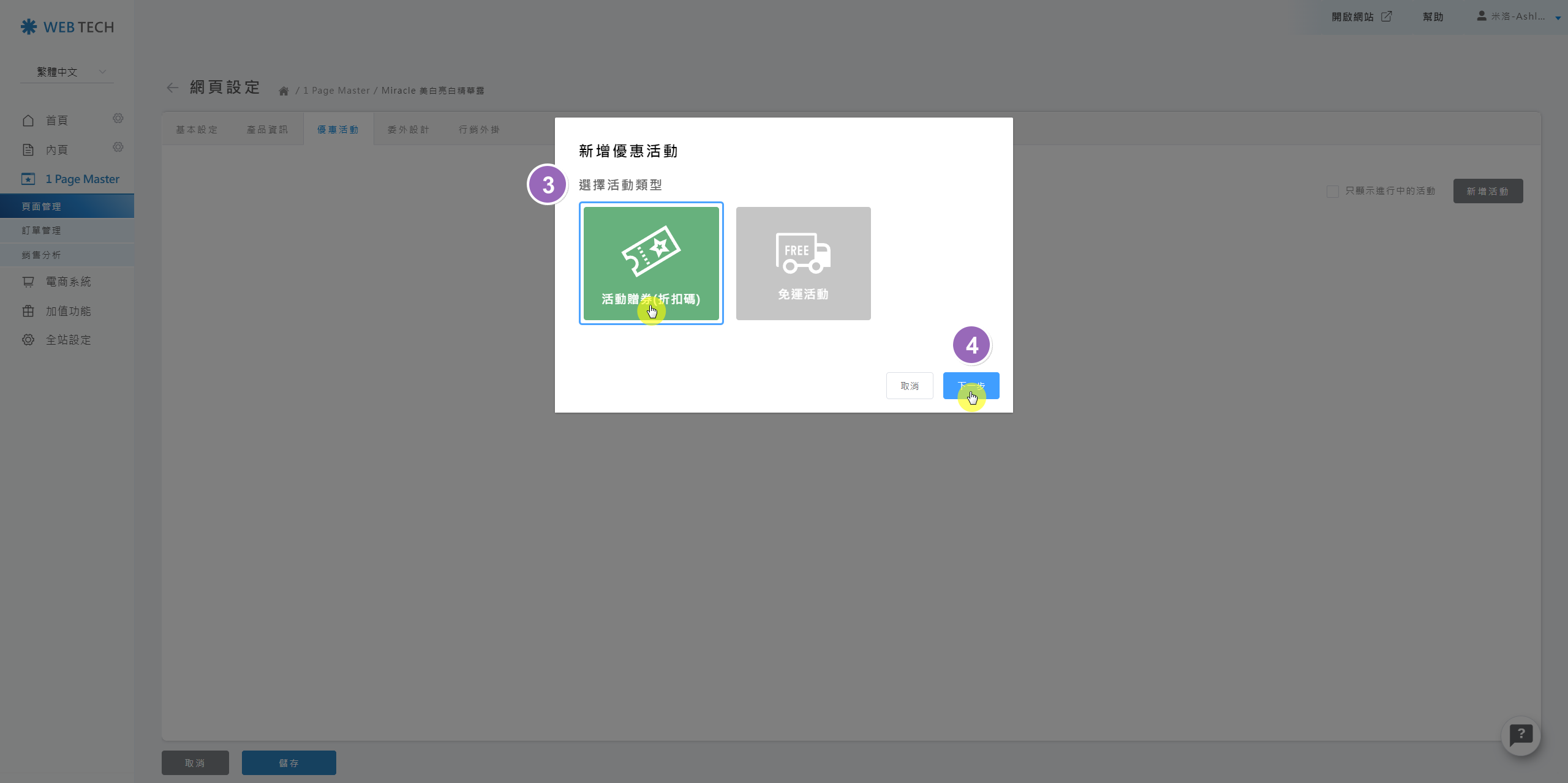Open the 繁體中文 language dropdown
Screen dimensions: 1568x783
[x=67, y=72]
